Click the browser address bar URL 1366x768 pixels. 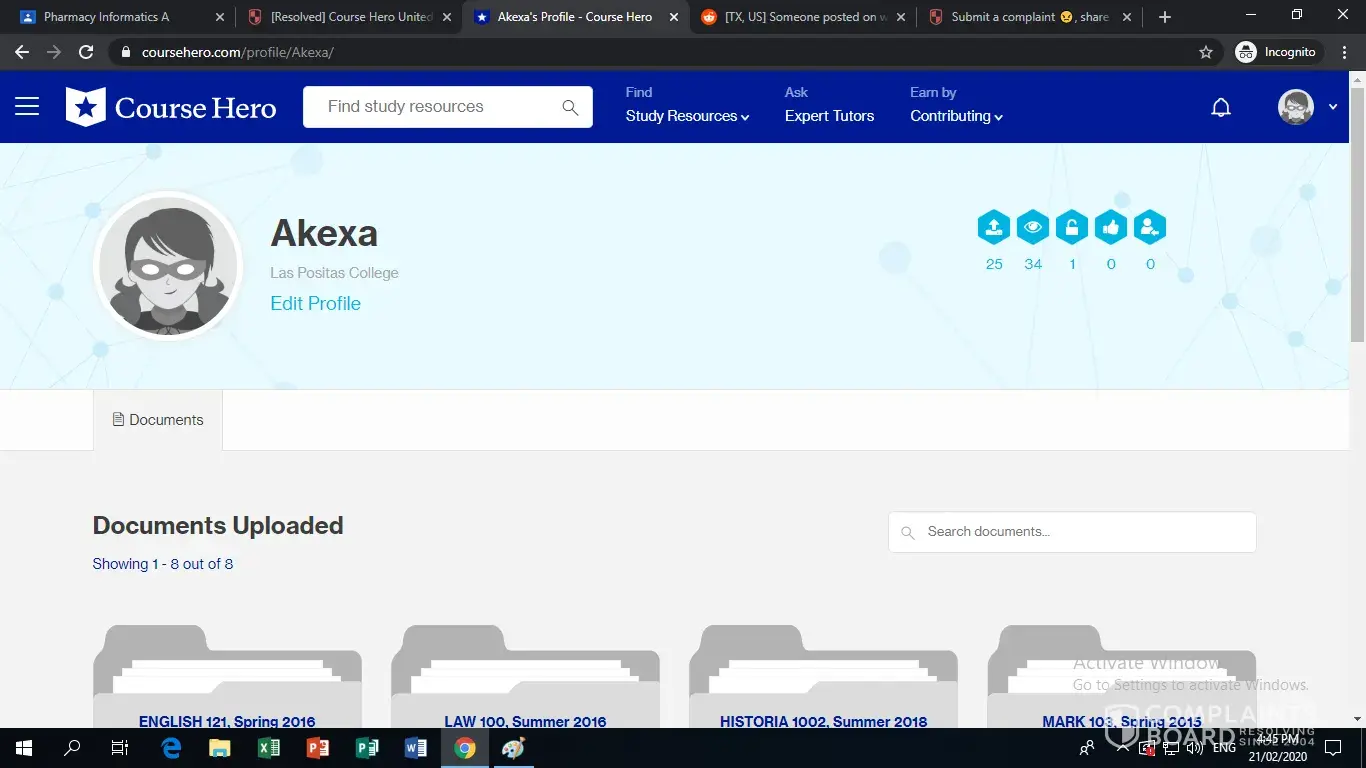(x=238, y=52)
